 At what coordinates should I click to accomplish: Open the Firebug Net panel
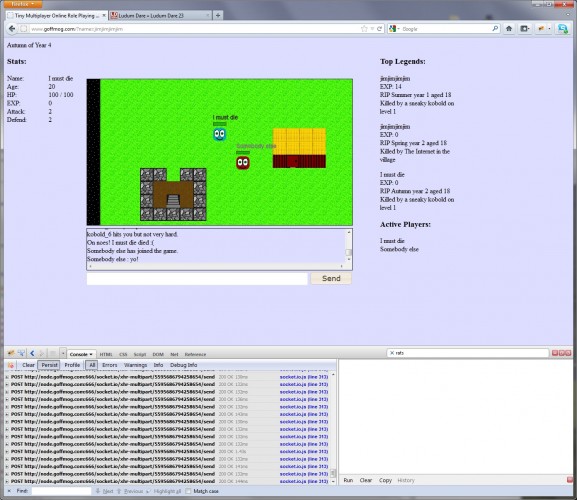click(174, 354)
